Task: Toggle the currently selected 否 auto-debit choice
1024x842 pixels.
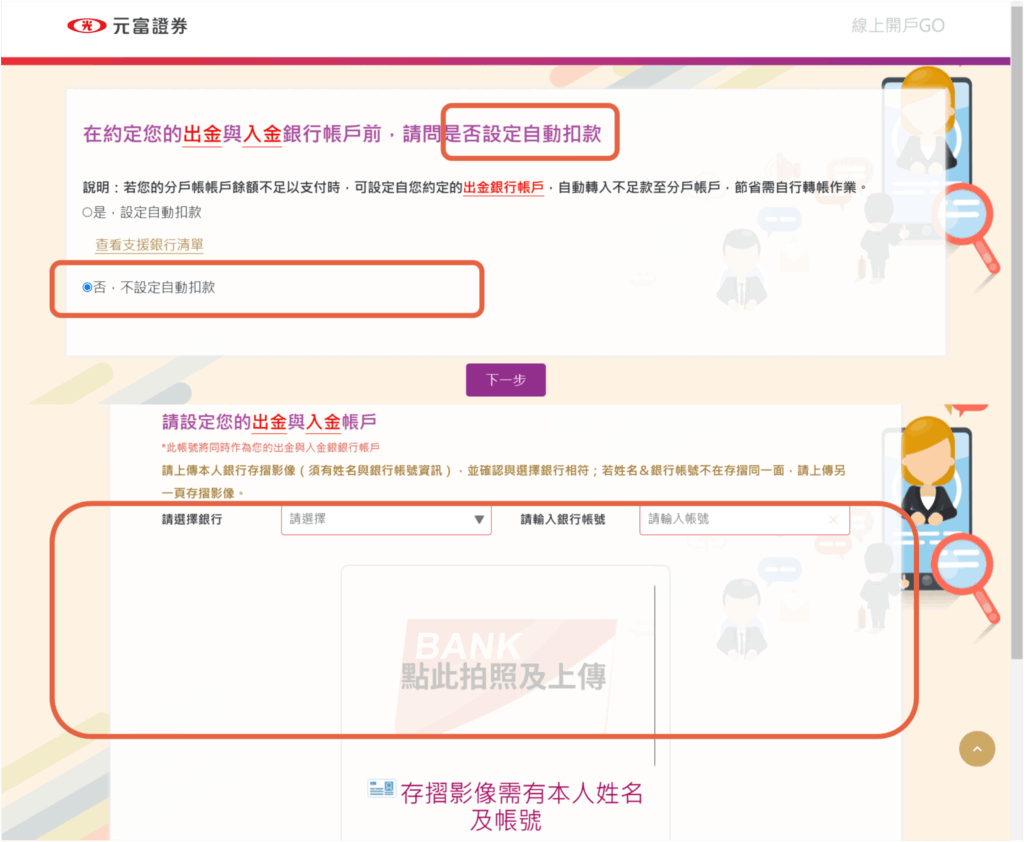Action: (x=89, y=288)
